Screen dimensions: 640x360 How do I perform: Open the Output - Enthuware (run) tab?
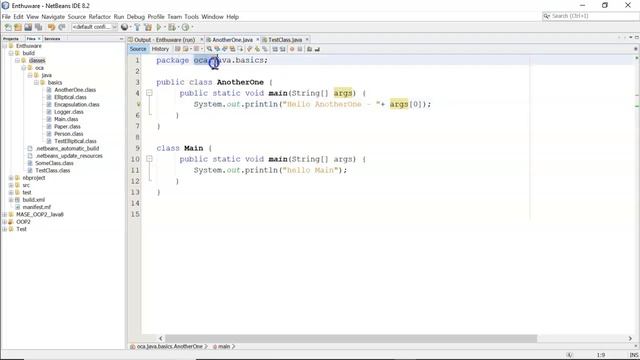pyautogui.click(x=164, y=40)
